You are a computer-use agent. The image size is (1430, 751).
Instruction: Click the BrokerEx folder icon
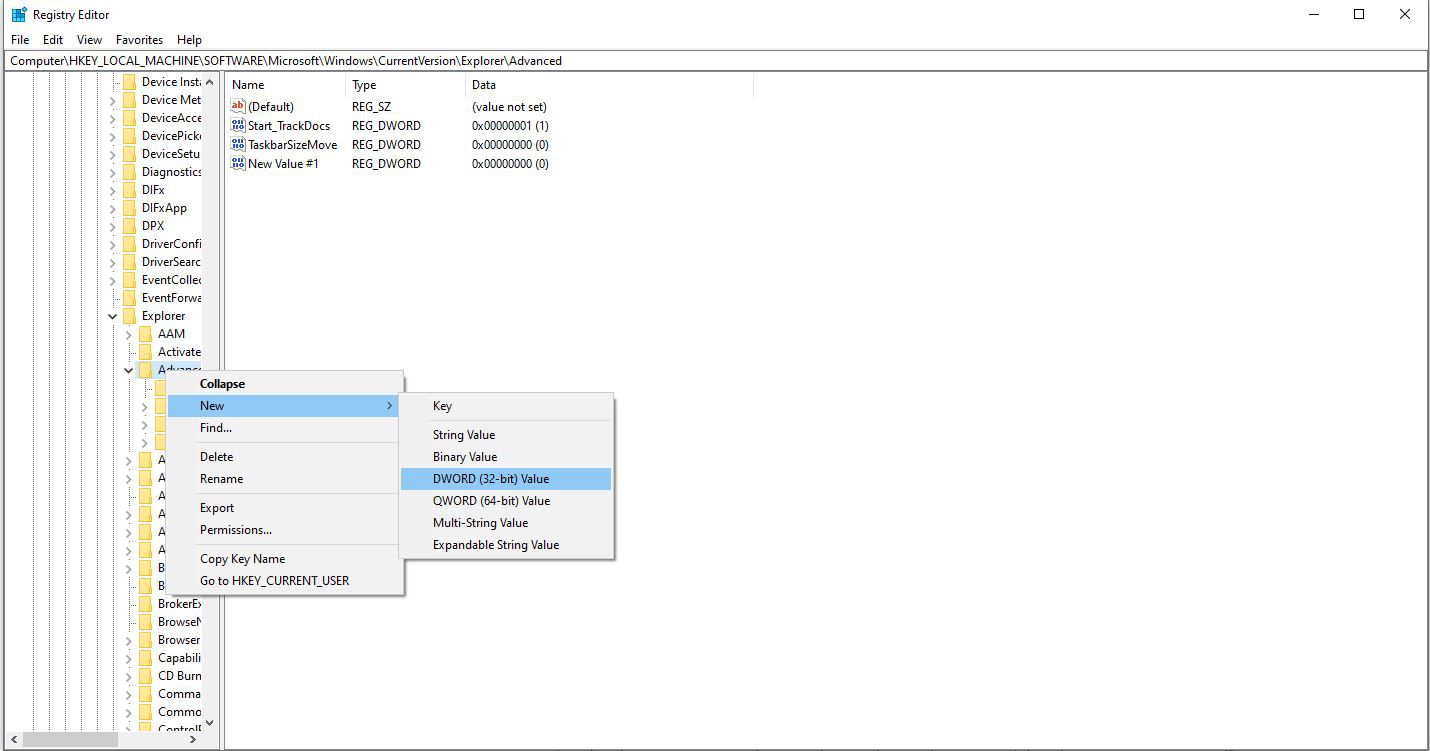point(145,604)
